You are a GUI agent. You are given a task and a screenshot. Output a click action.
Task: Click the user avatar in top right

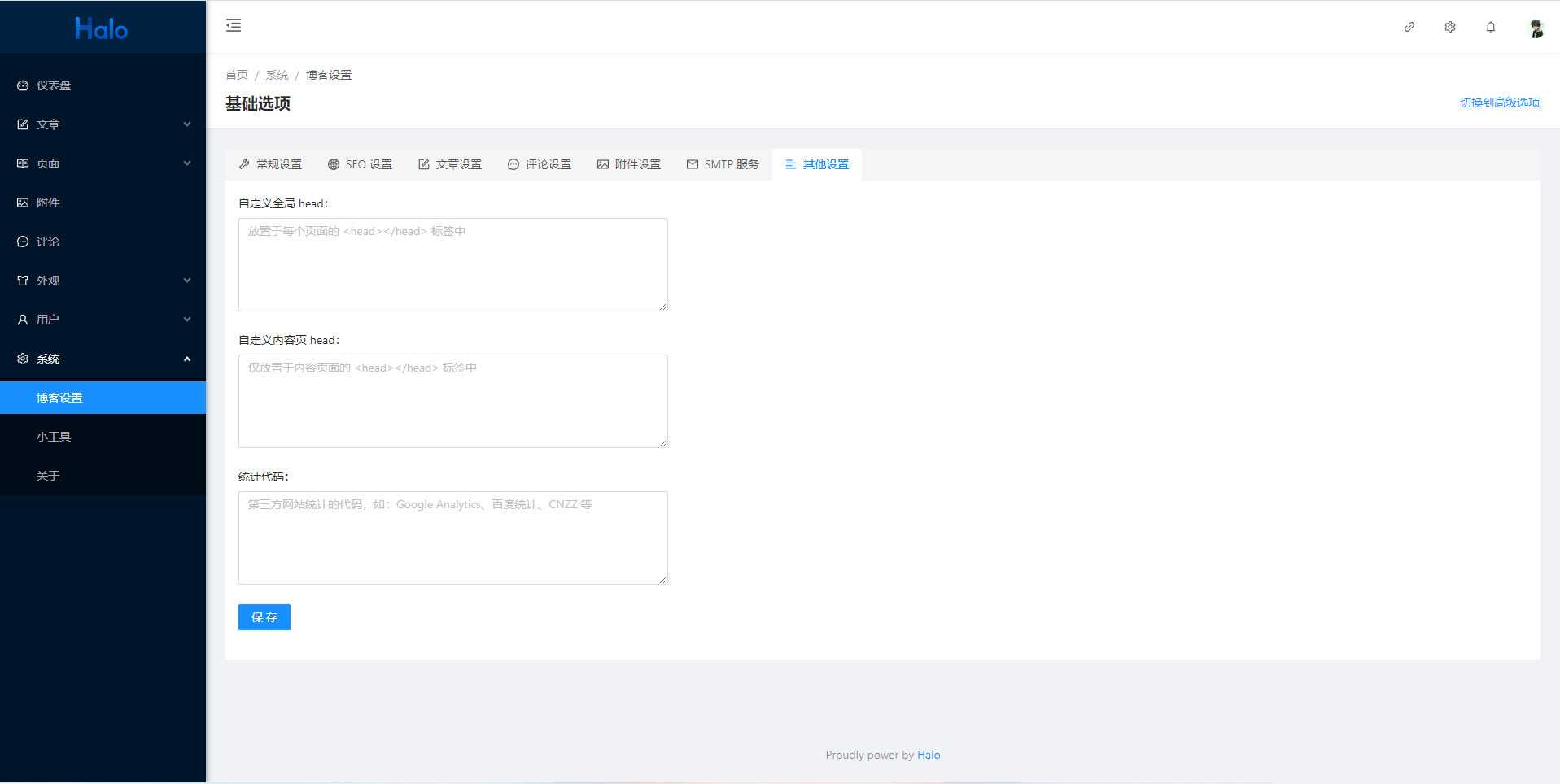(1536, 28)
